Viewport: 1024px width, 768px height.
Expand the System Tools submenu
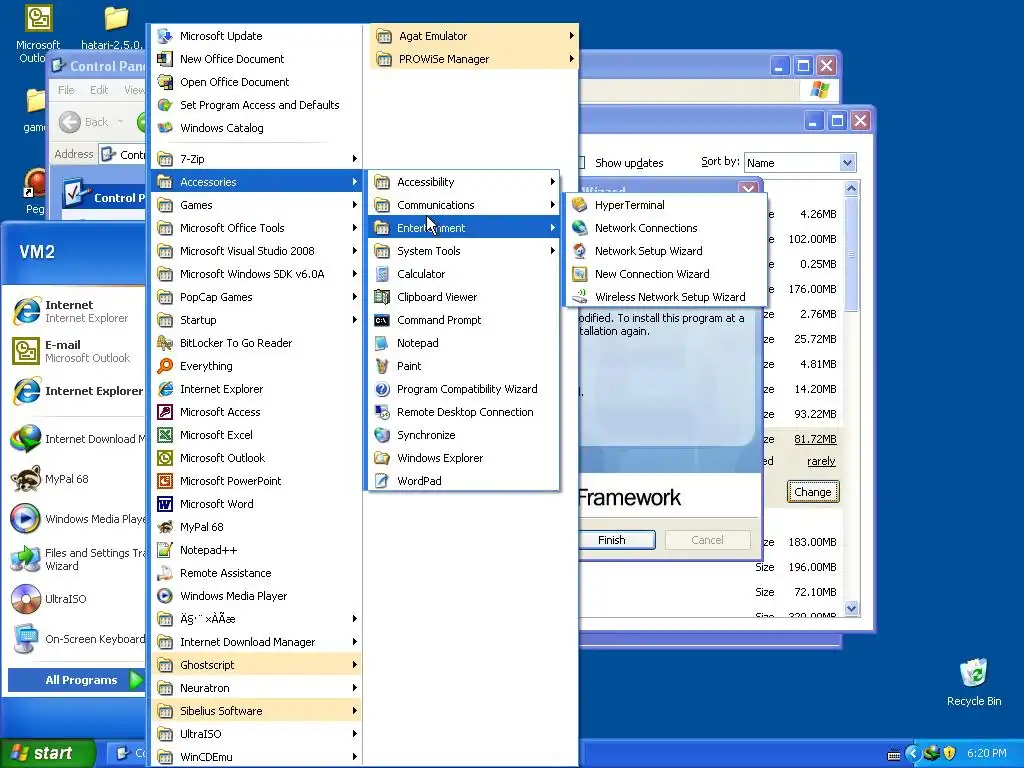click(x=464, y=251)
